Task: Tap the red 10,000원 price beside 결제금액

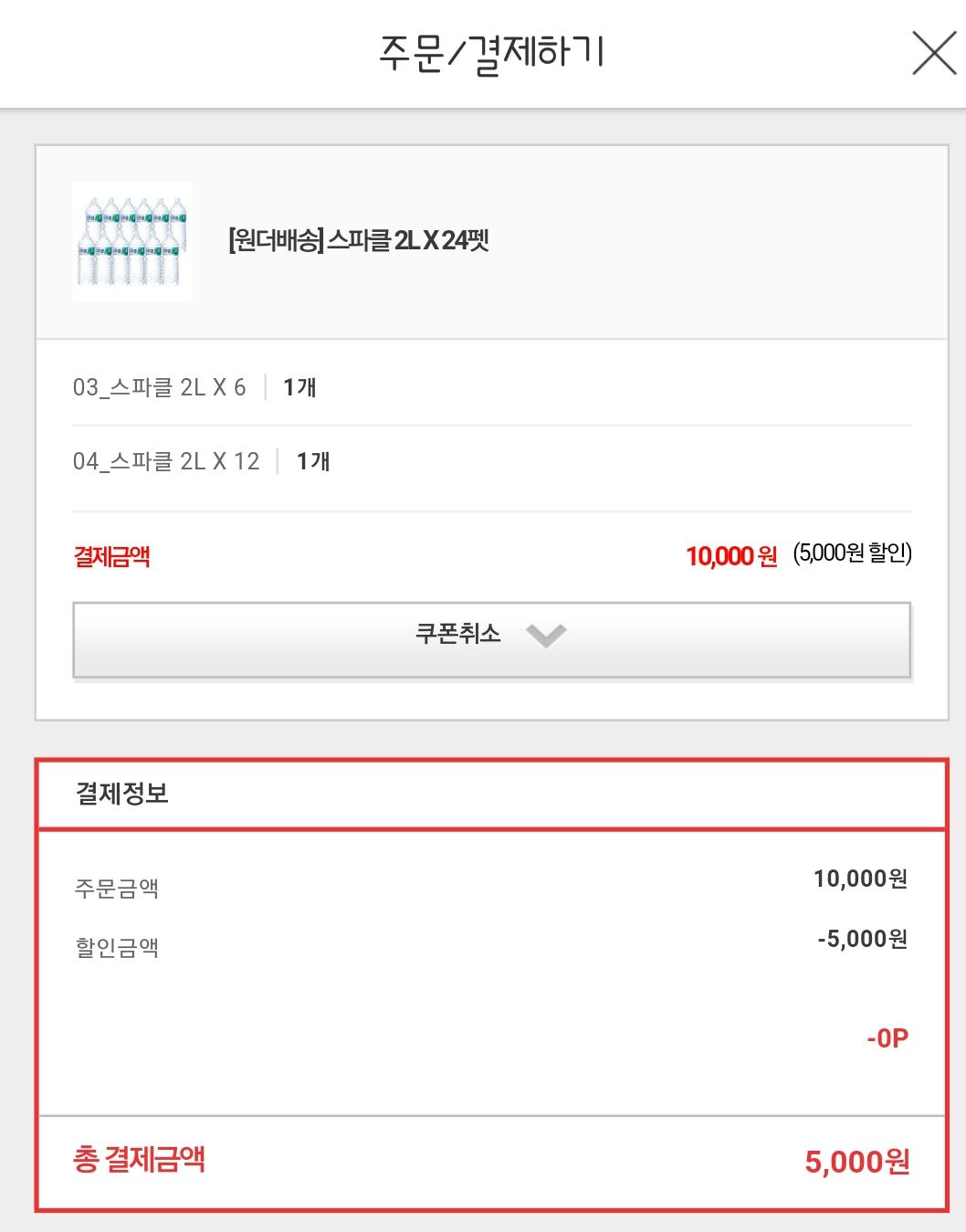Action: 731,556
